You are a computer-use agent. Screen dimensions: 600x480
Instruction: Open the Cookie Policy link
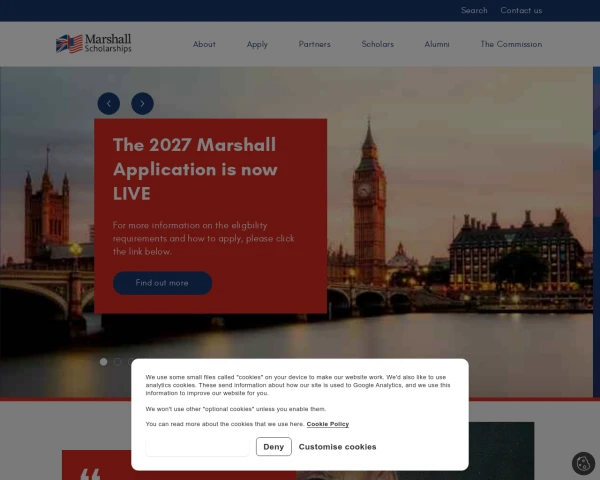[328, 424]
